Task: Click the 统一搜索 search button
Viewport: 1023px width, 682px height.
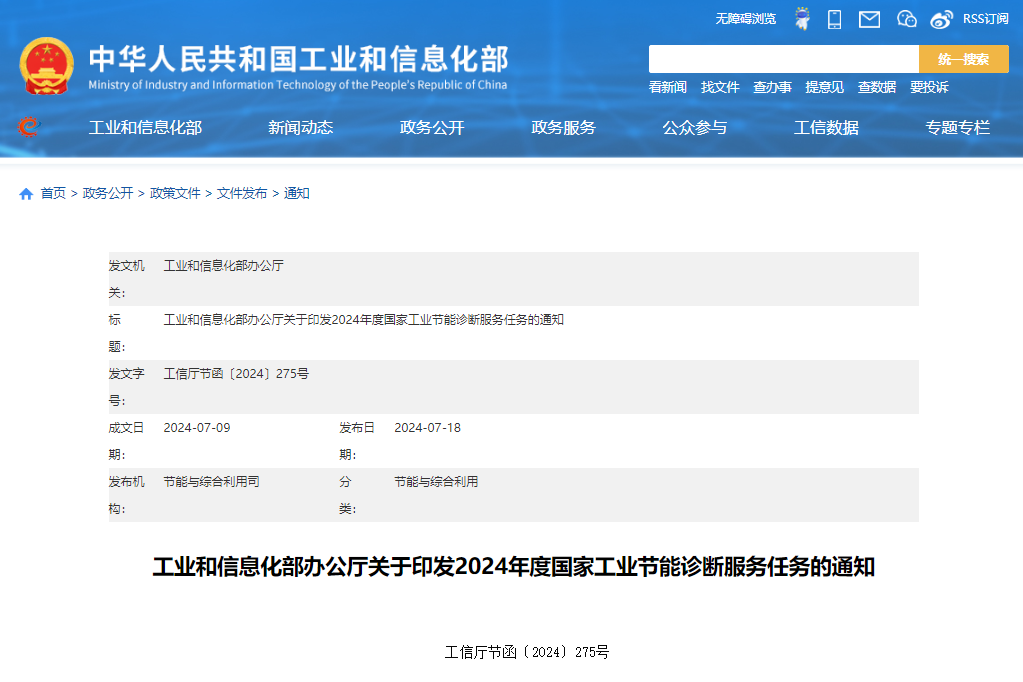Action: (964, 59)
